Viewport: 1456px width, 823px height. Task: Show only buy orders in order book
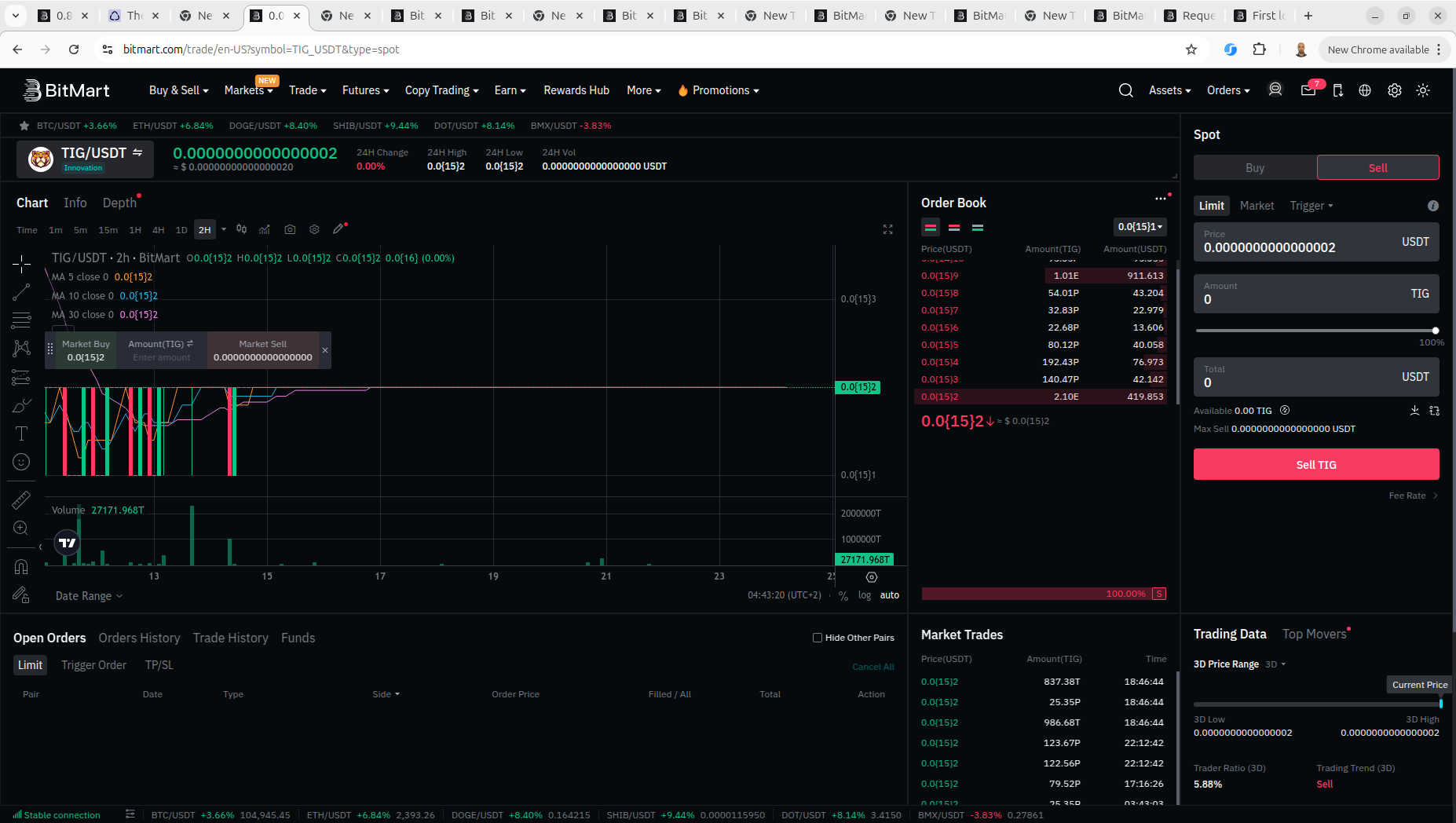coord(978,228)
